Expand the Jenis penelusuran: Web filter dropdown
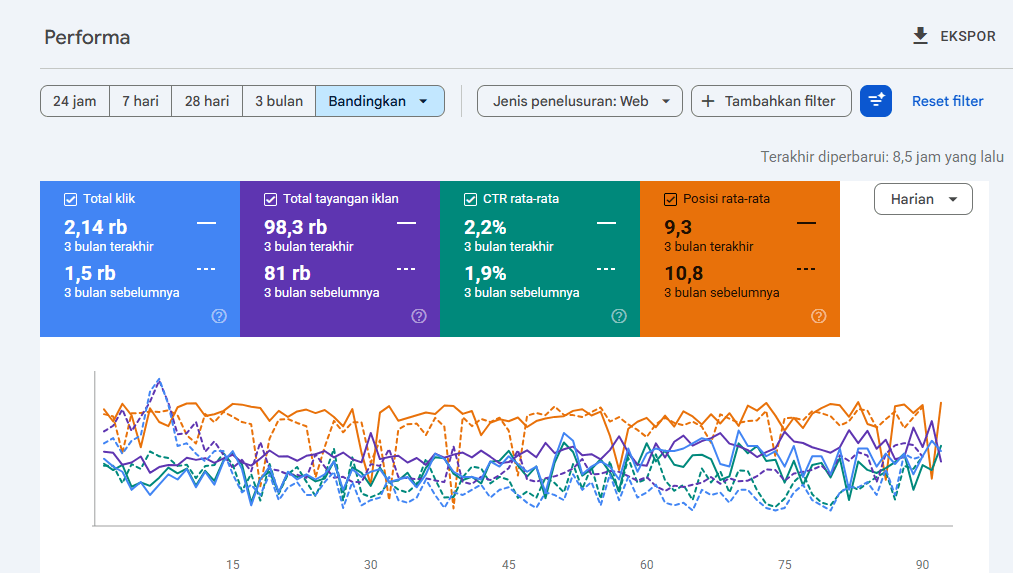This screenshot has height=573, width=1013. pos(580,101)
